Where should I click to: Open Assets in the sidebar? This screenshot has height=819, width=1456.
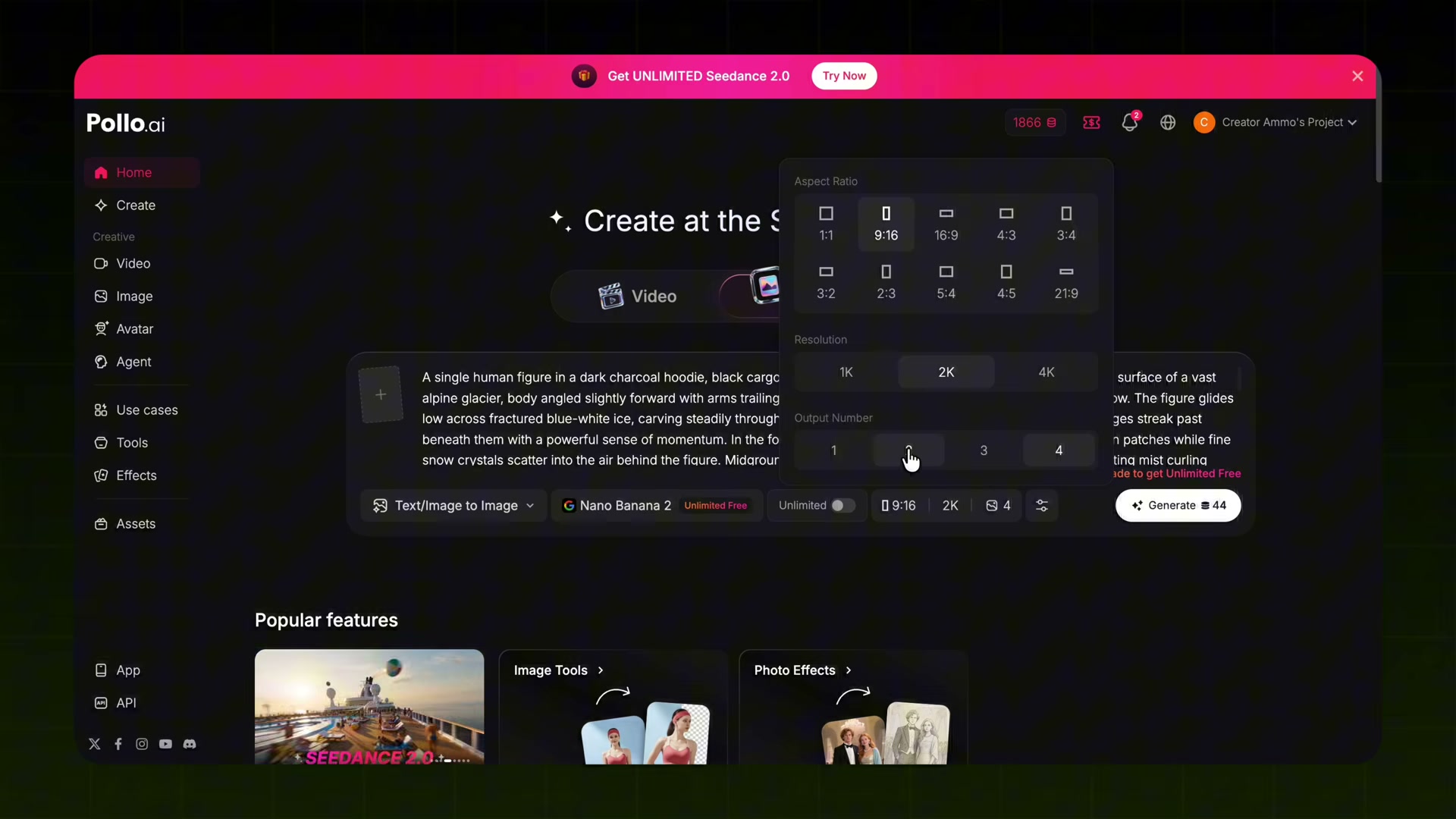coord(142,524)
